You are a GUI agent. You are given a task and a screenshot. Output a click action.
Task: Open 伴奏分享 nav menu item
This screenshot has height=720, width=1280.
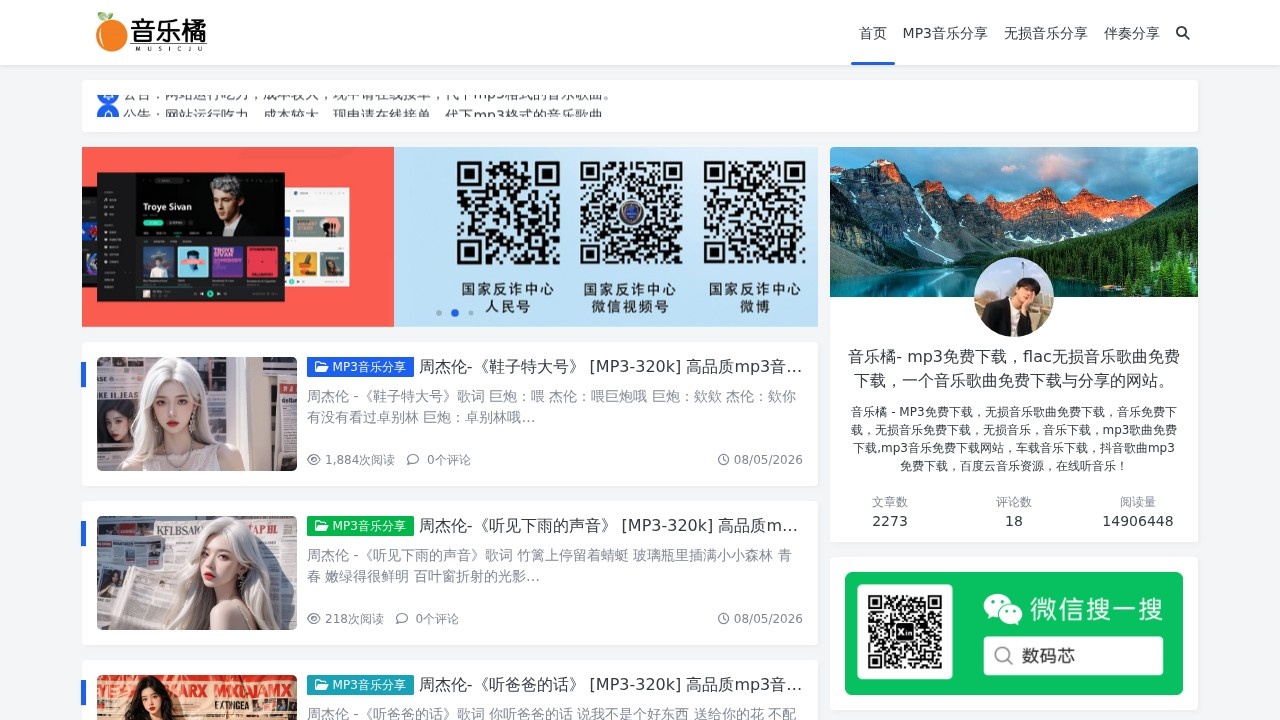[1132, 33]
